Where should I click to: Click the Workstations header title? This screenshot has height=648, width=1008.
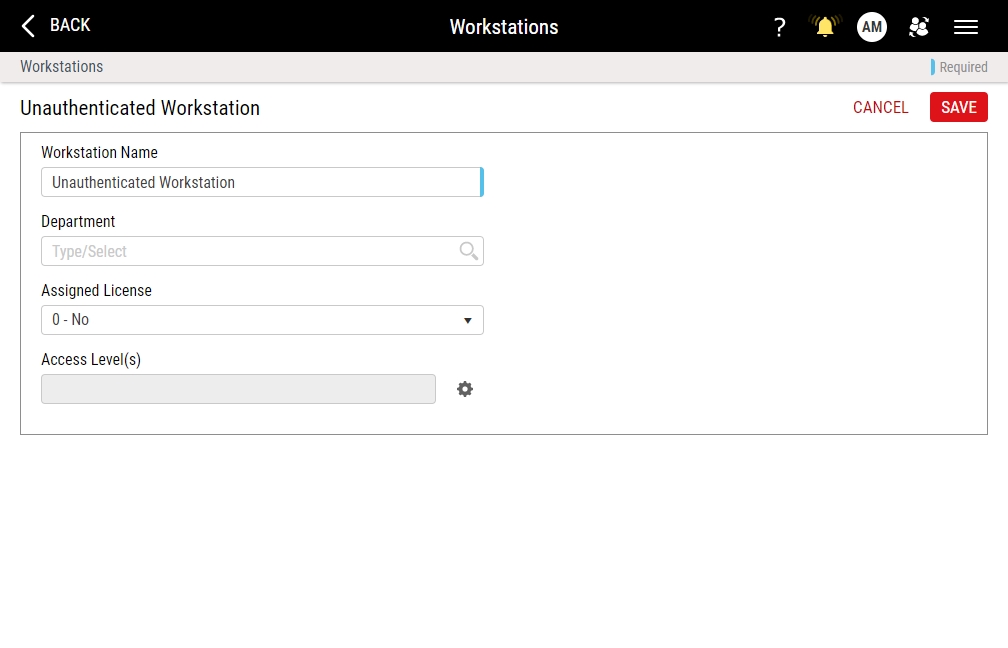tap(504, 27)
